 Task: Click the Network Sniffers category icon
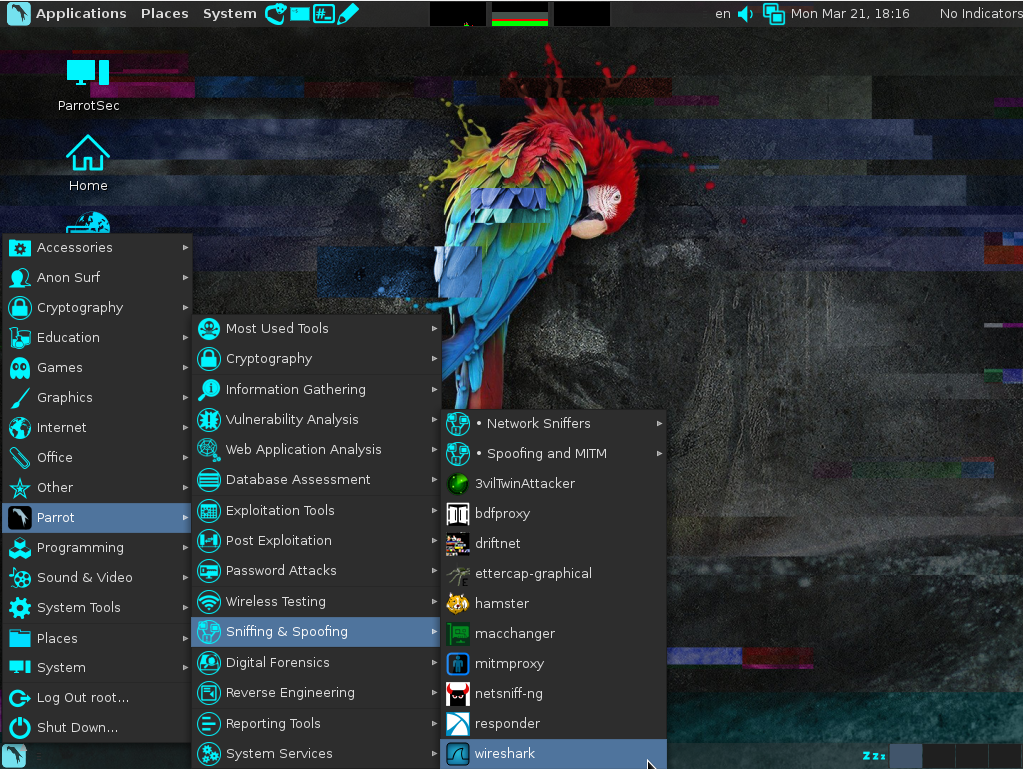coord(457,423)
